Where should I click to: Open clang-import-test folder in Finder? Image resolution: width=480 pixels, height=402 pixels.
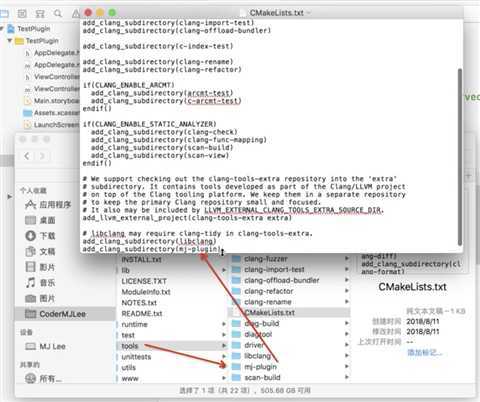click(274, 269)
